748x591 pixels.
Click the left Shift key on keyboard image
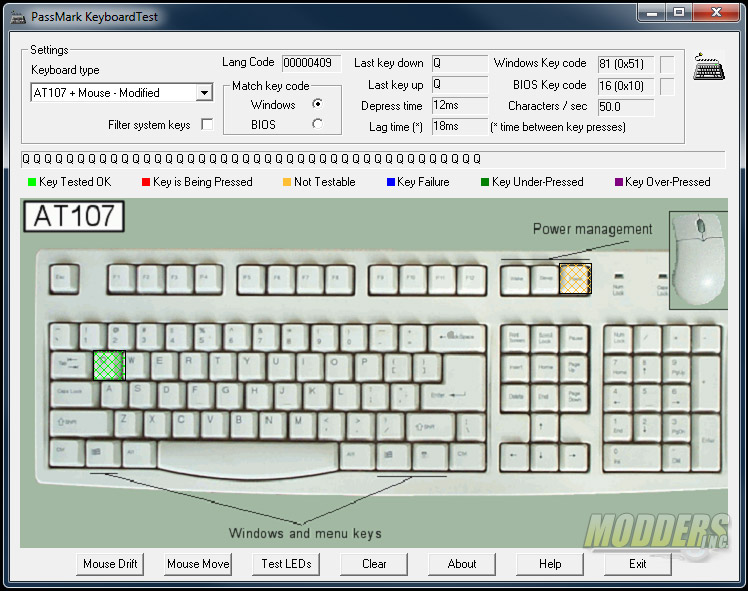click(81, 424)
